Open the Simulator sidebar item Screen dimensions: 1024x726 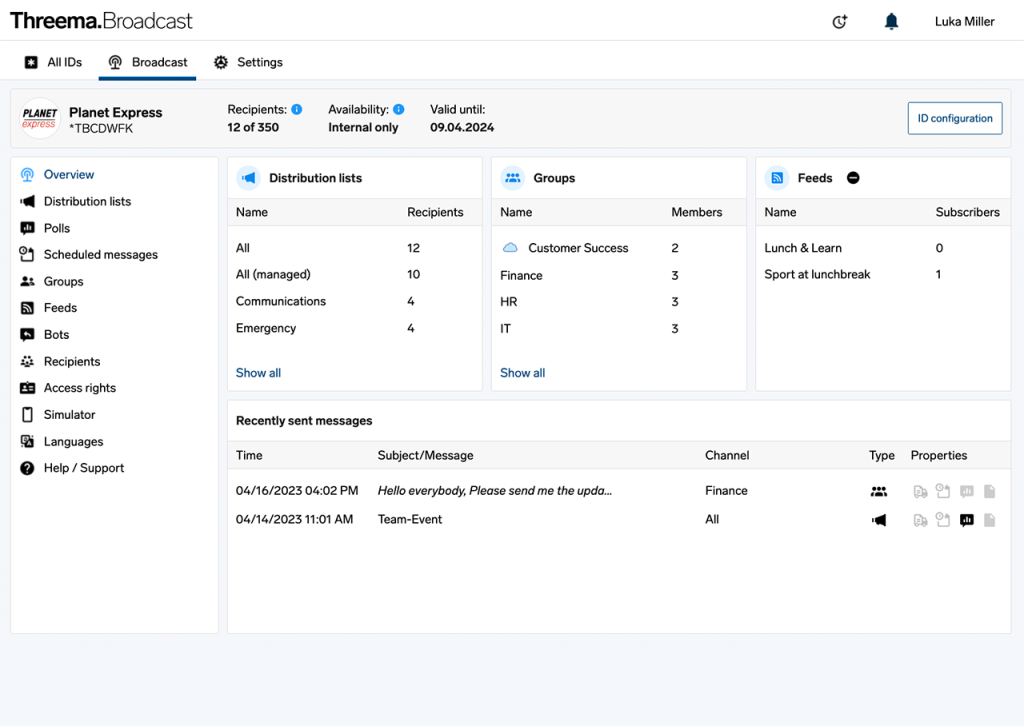pyautogui.click(x=69, y=415)
